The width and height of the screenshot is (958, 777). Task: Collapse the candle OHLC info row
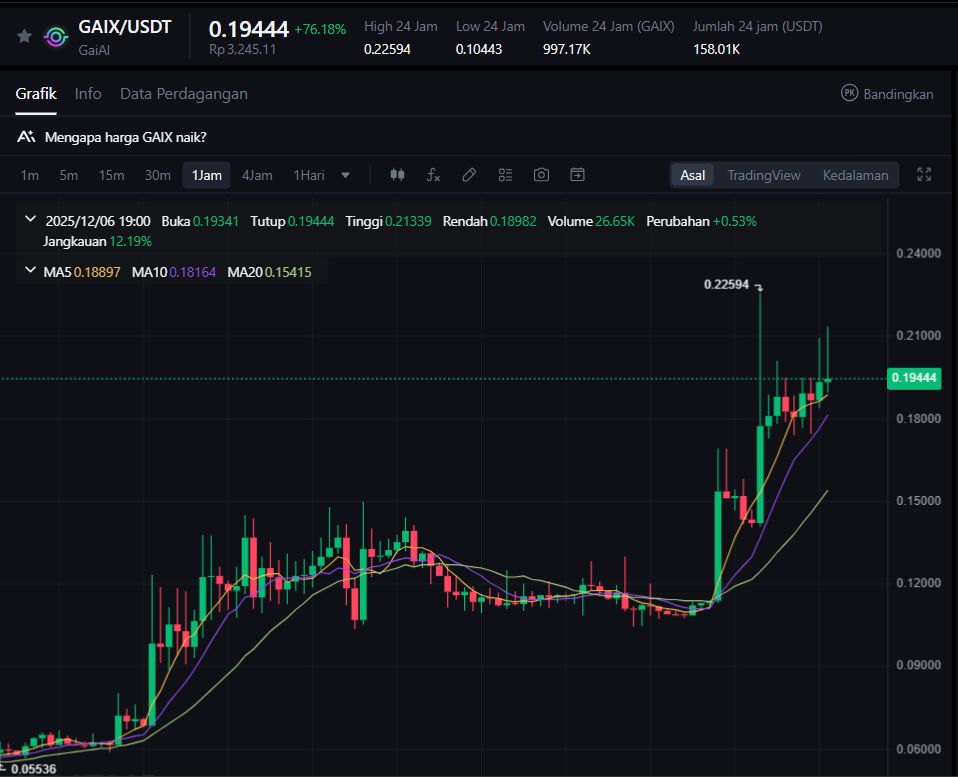click(30, 221)
